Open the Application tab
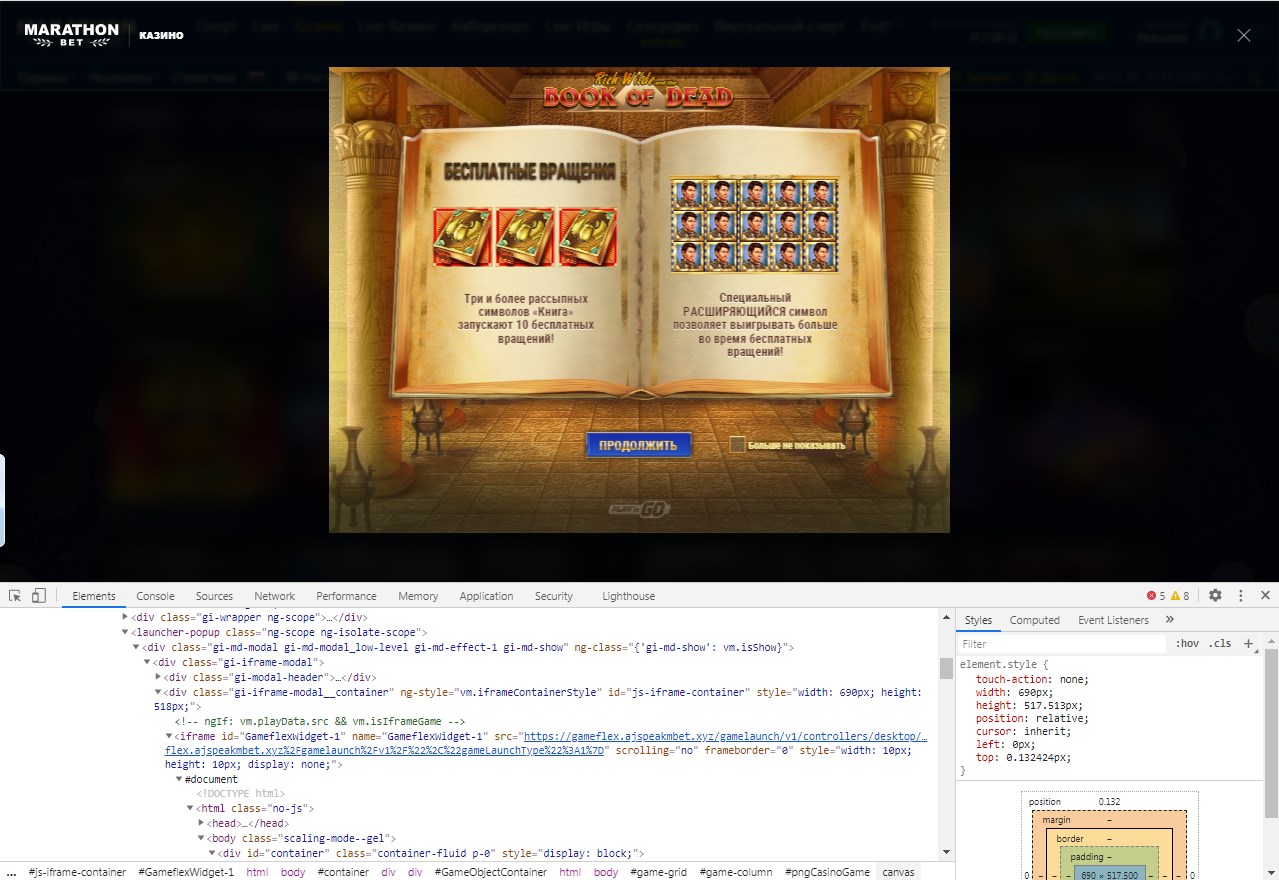Image resolution: width=1279 pixels, height=880 pixels. click(x=486, y=596)
